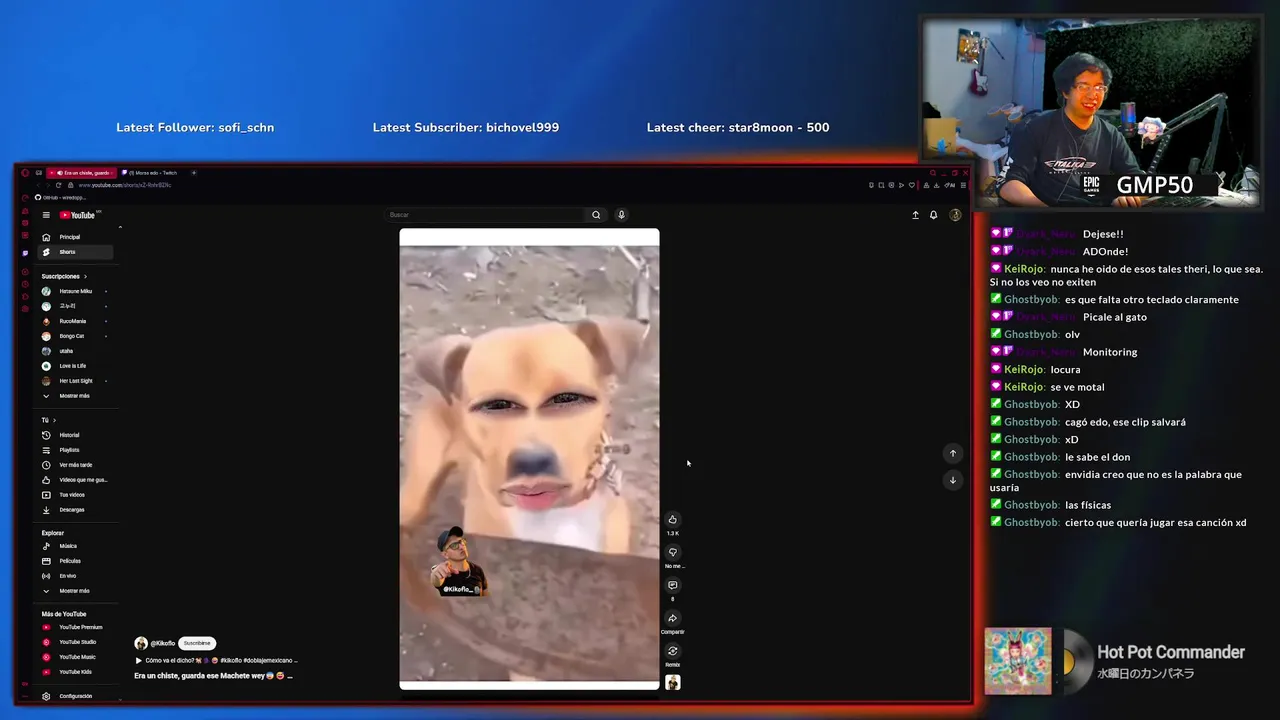Dislike the Short (No me gusta)
Viewport: 1280px width, 720px height.
[x=673, y=552]
